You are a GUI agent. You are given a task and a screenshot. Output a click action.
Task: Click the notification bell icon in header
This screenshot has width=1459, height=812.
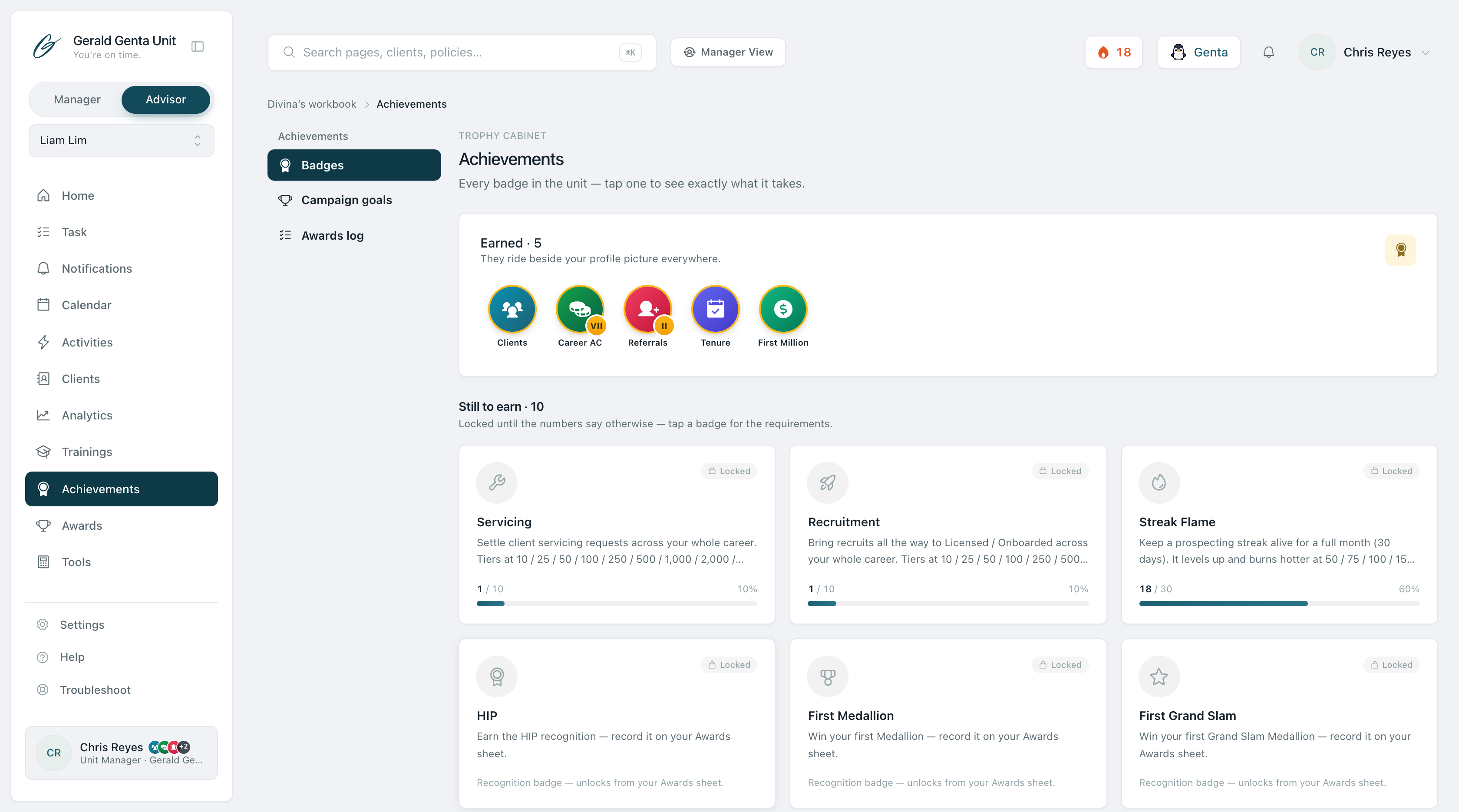click(1269, 52)
